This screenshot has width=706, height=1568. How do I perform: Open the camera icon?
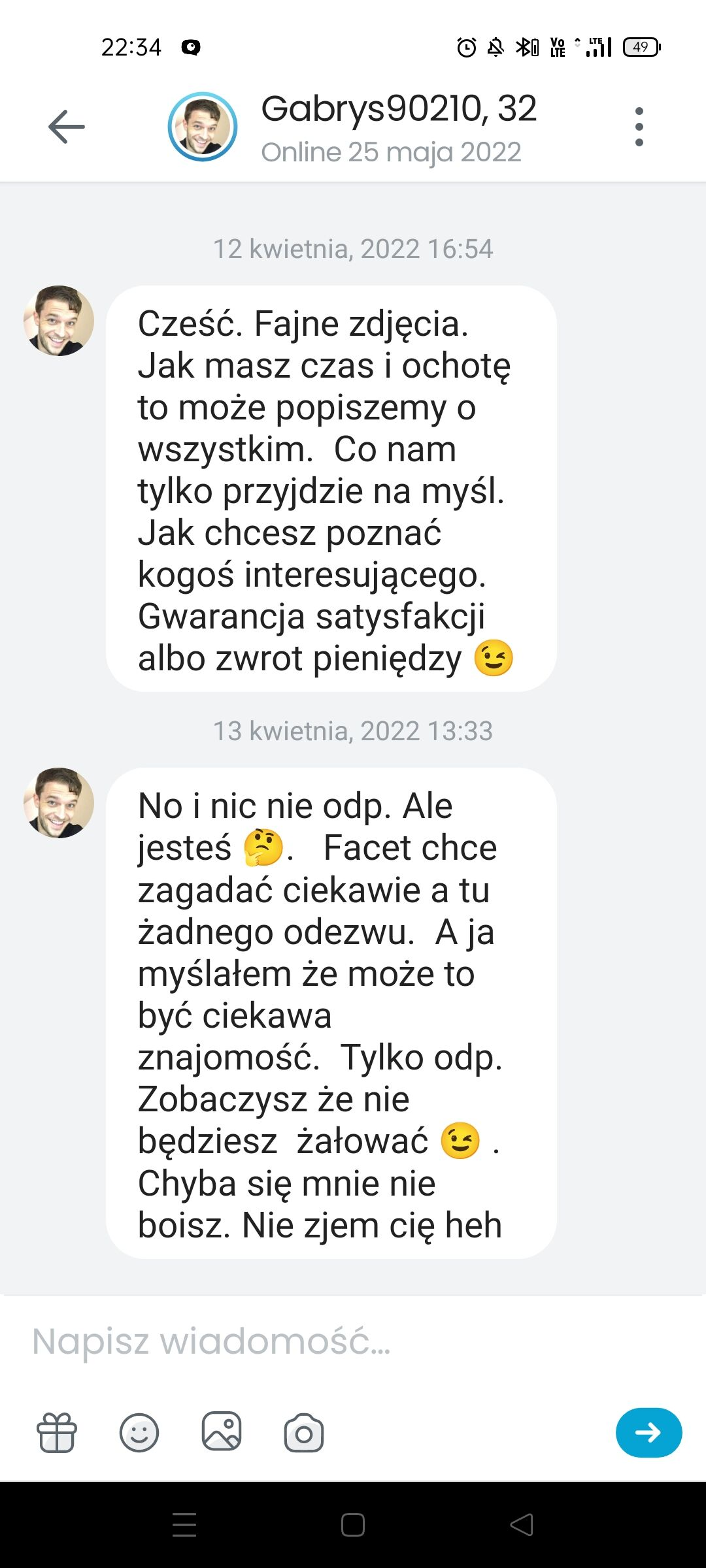pyautogui.click(x=304, y=1433)
